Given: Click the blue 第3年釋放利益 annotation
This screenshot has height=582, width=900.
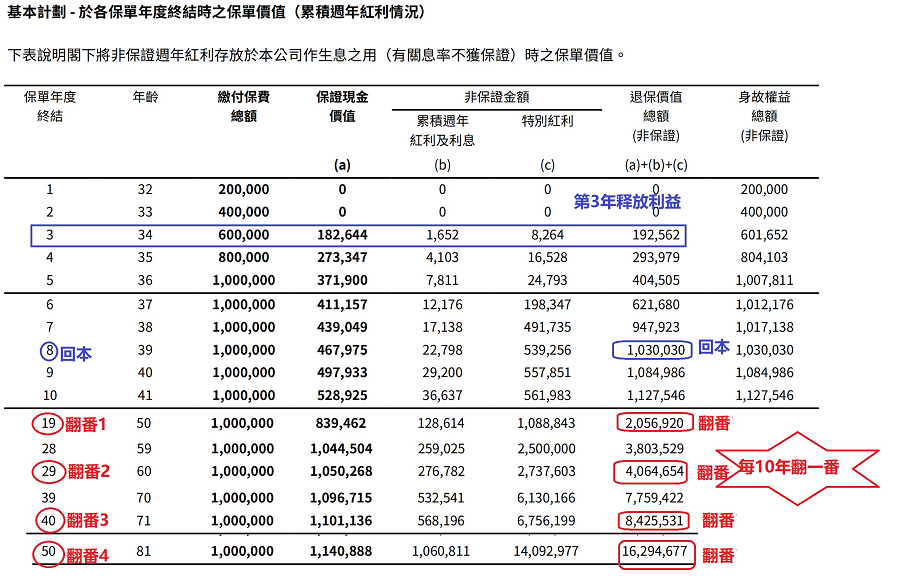Looking at the screenshot, I should 627,201.
